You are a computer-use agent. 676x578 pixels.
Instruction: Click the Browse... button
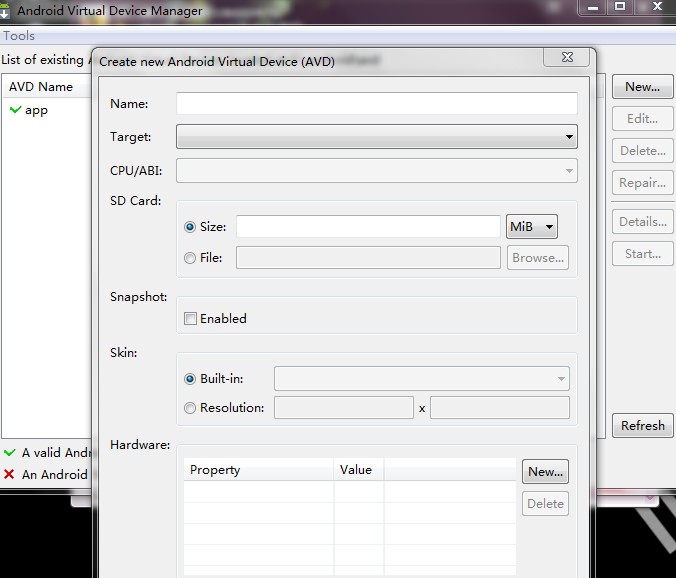coord(538,258)
